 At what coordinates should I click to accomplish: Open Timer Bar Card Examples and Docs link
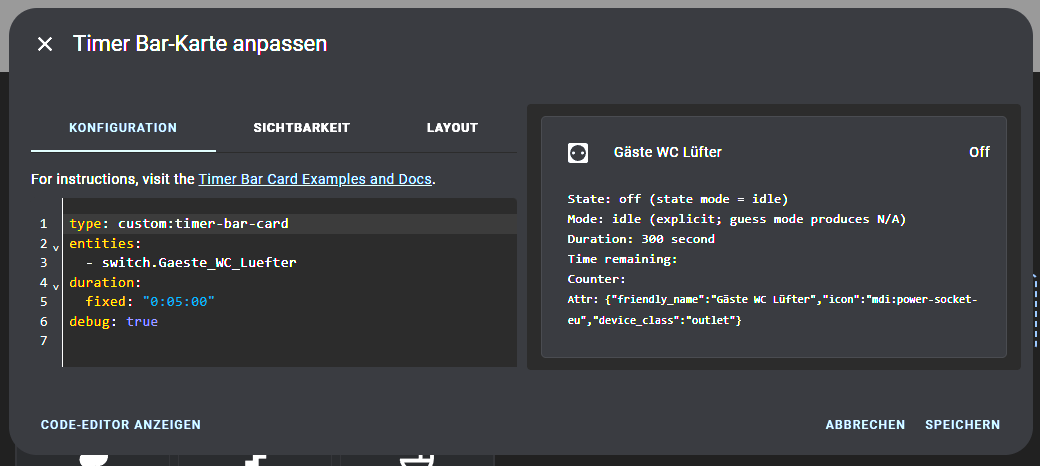315,179
